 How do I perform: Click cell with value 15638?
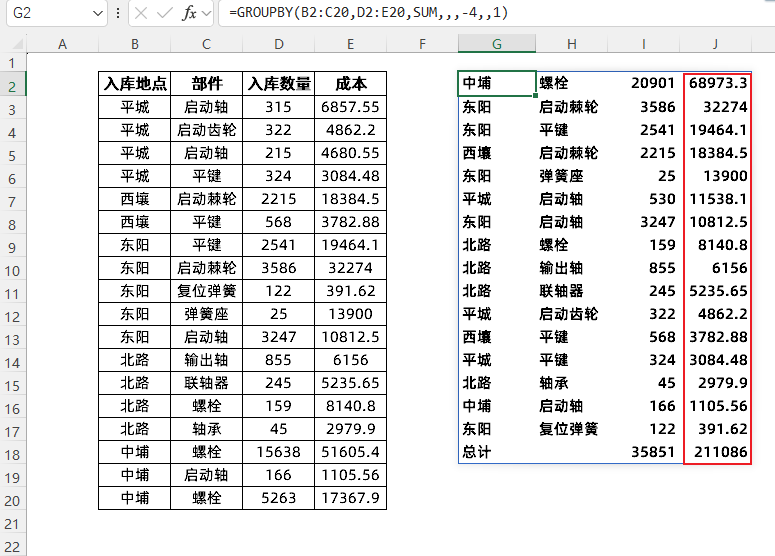(x=279, y=452)
